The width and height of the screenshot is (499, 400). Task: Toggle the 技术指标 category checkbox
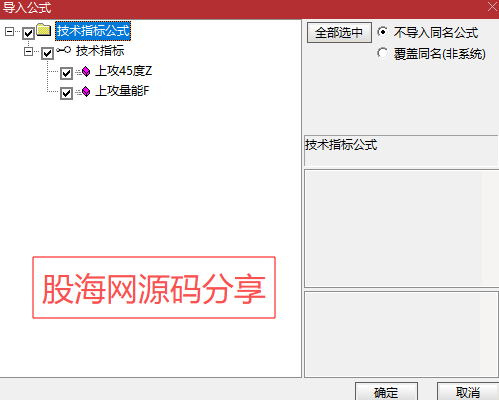pyautogui.click(x=47, y=53)
